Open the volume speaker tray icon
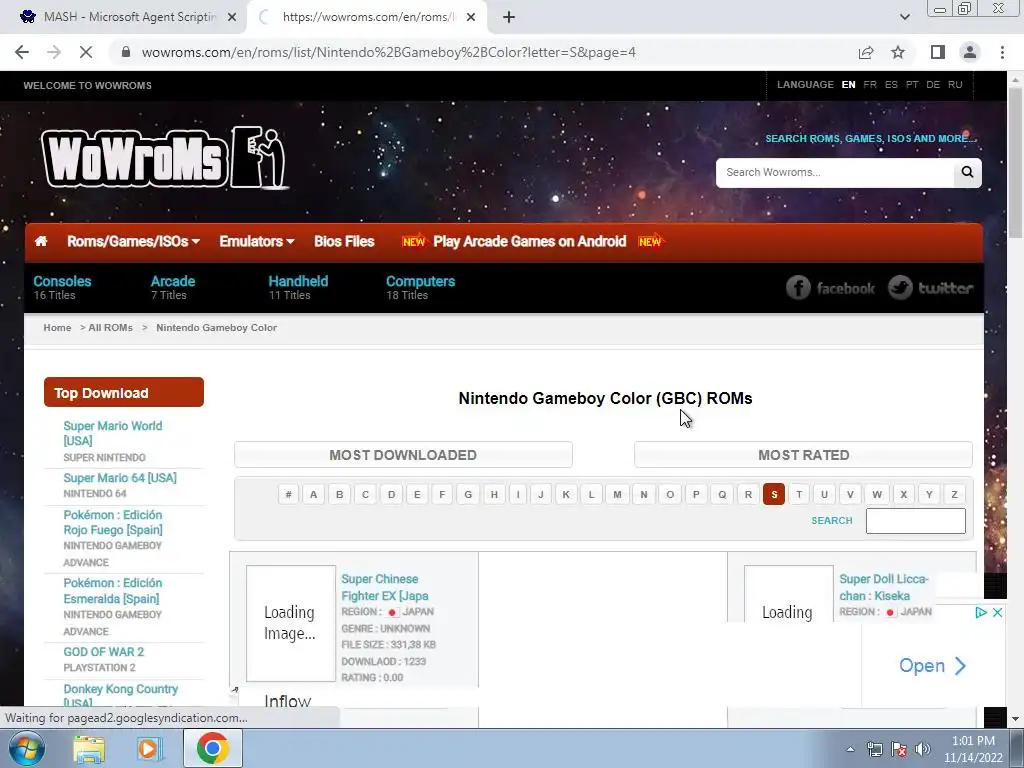The image size is (1024, 768). pyautogui.click(x=923, y=749)
